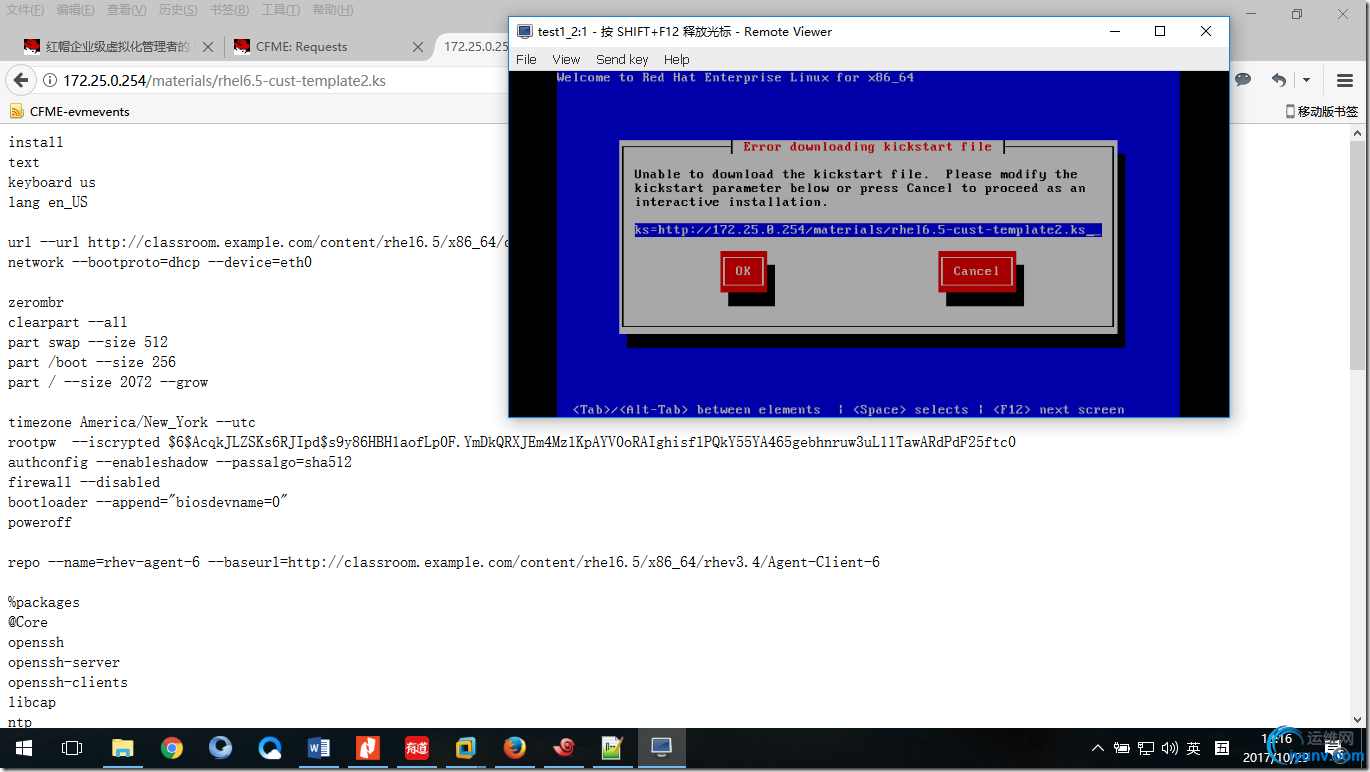Click the 英 input language indicator
This screenshot has width=1370, height=772.
(1193, 748)
